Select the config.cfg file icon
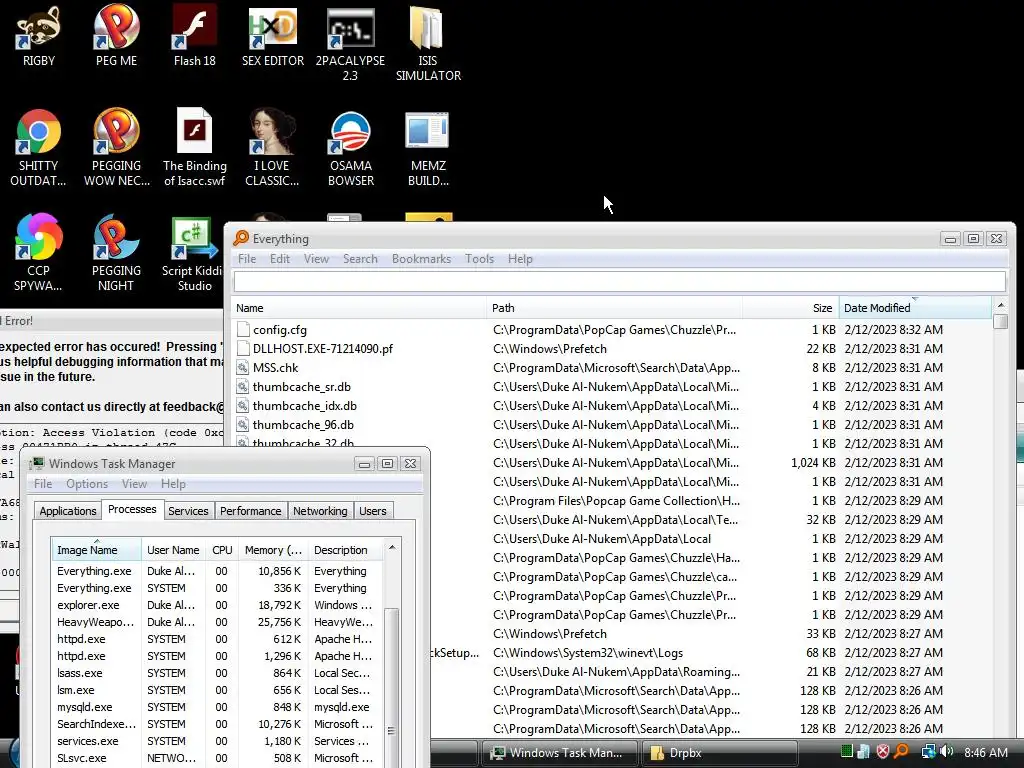The height and width of the screenshot is (768, 1024). [243, 330]
